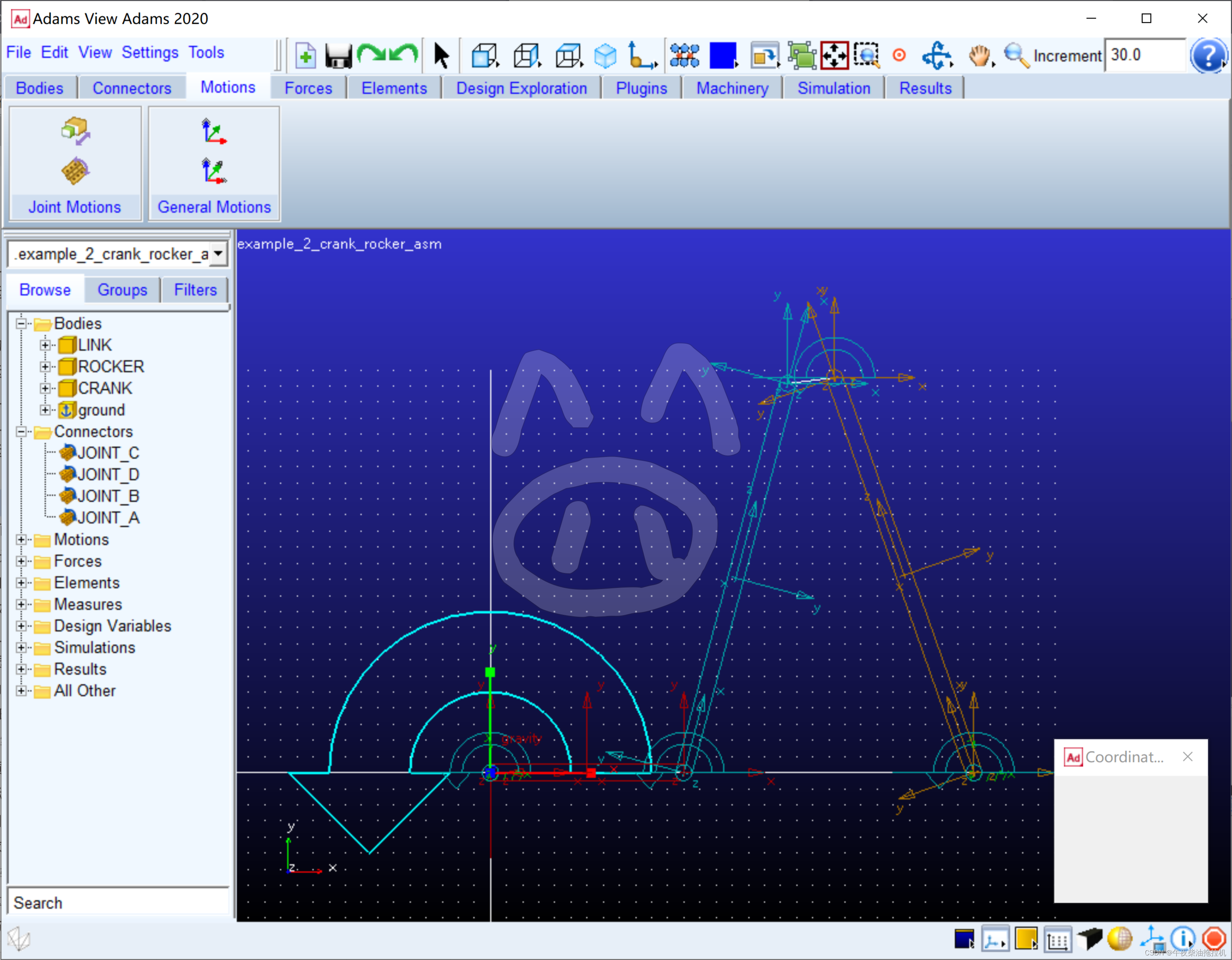Toggle the shaded/wireframe render sphere icon
The width and height of the screenshot is (1232, 960).
[x=1120, y=939]
